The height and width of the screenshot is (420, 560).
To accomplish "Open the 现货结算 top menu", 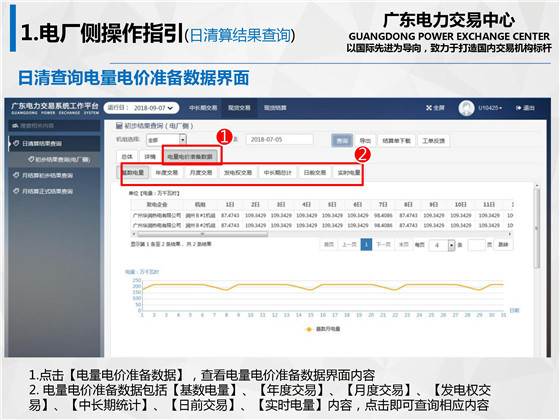I will point(275,108).
